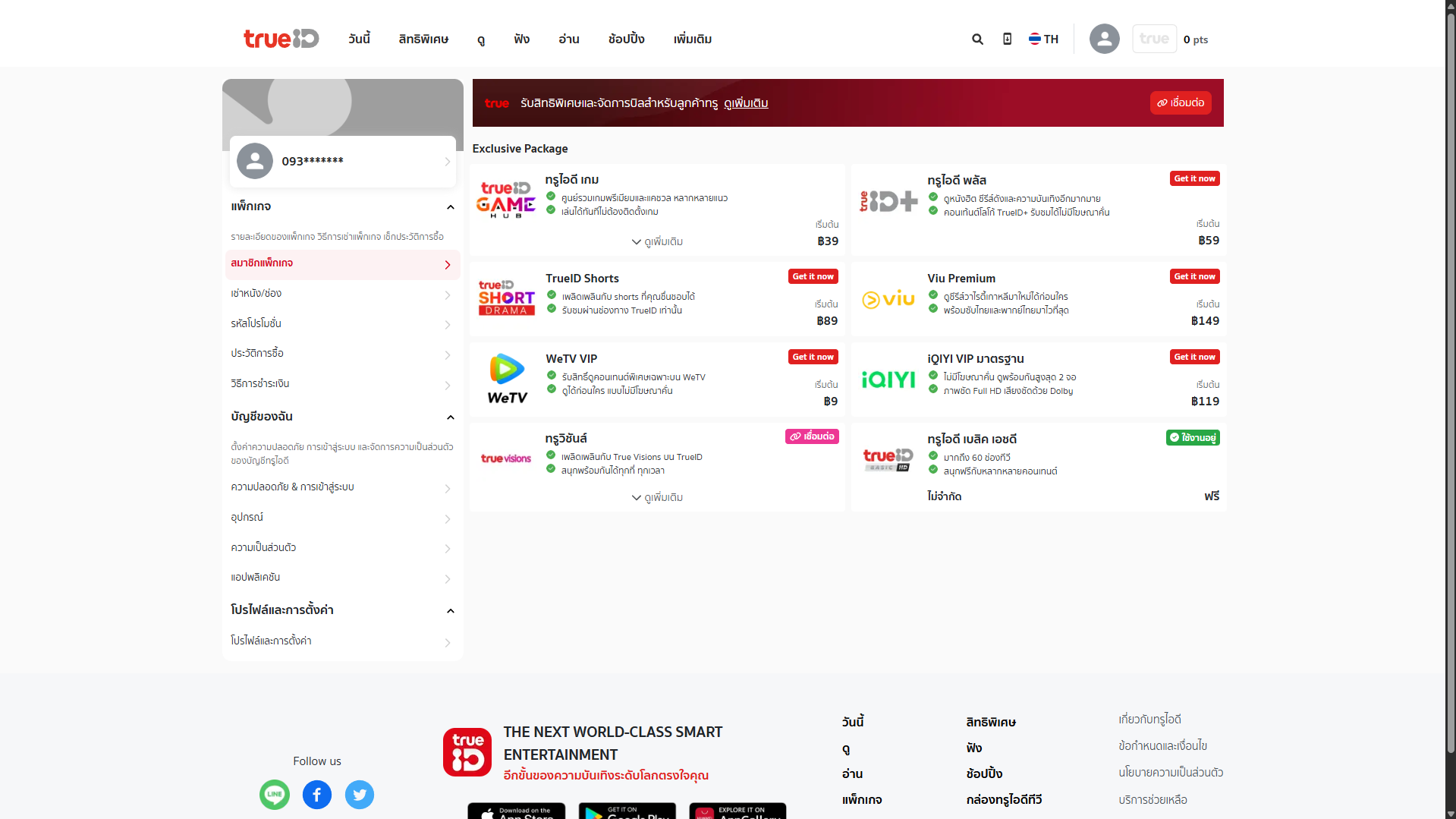
Task: Collapse the โปรไฟล์และการตั้งค่า section header
Action: tap(451, 611)
